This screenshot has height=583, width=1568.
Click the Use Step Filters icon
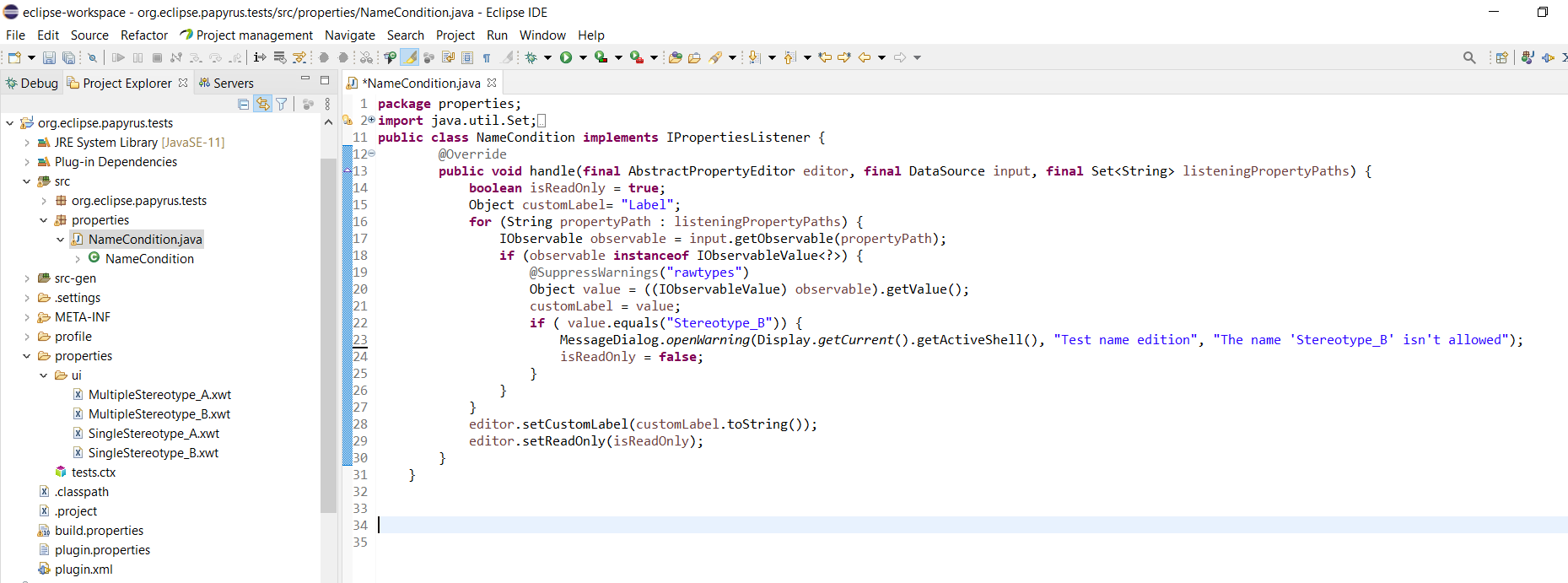click(x=299, y=57)
